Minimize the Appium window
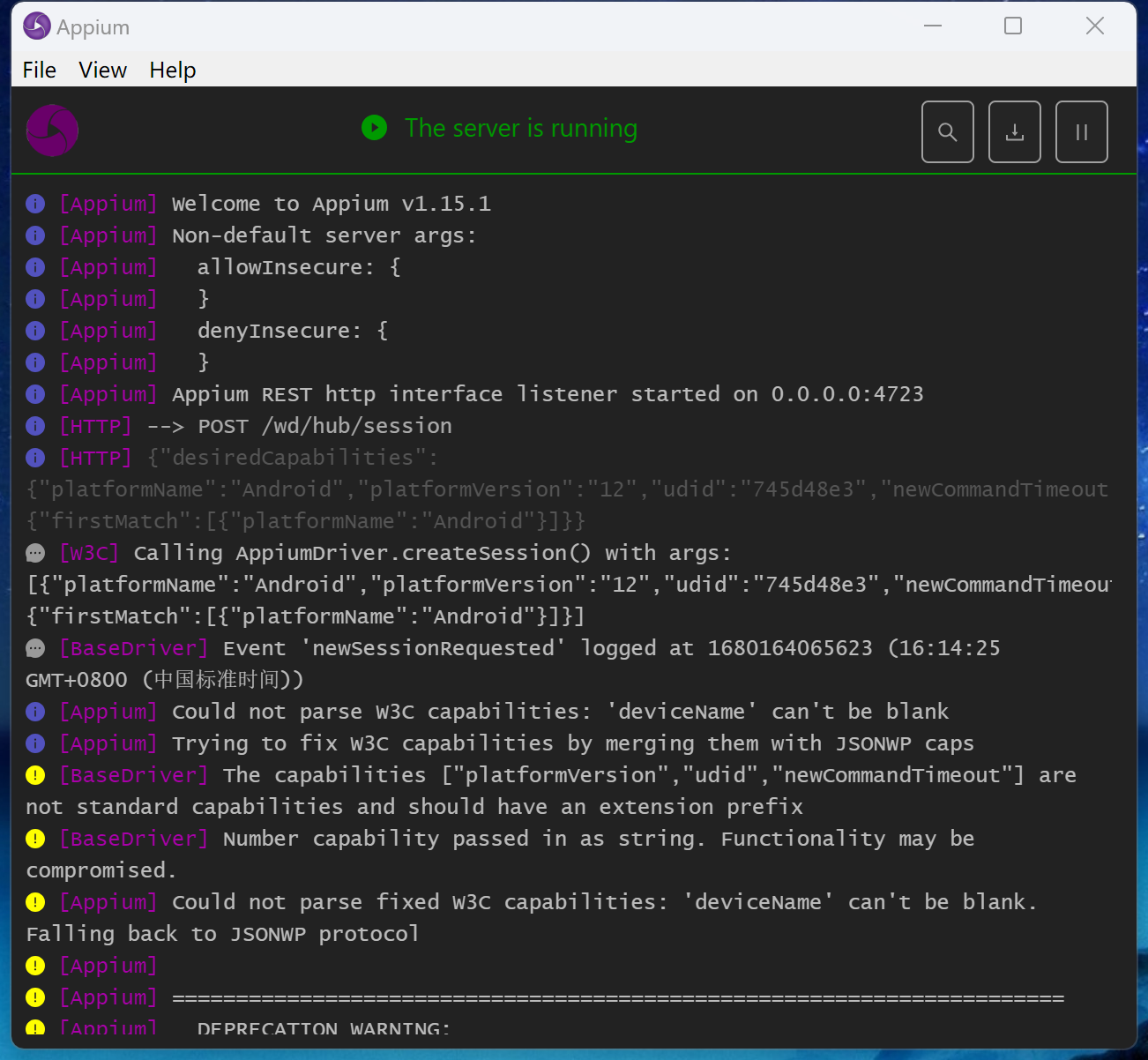This screenshot has width=1148, height=1060. point(933,26)
